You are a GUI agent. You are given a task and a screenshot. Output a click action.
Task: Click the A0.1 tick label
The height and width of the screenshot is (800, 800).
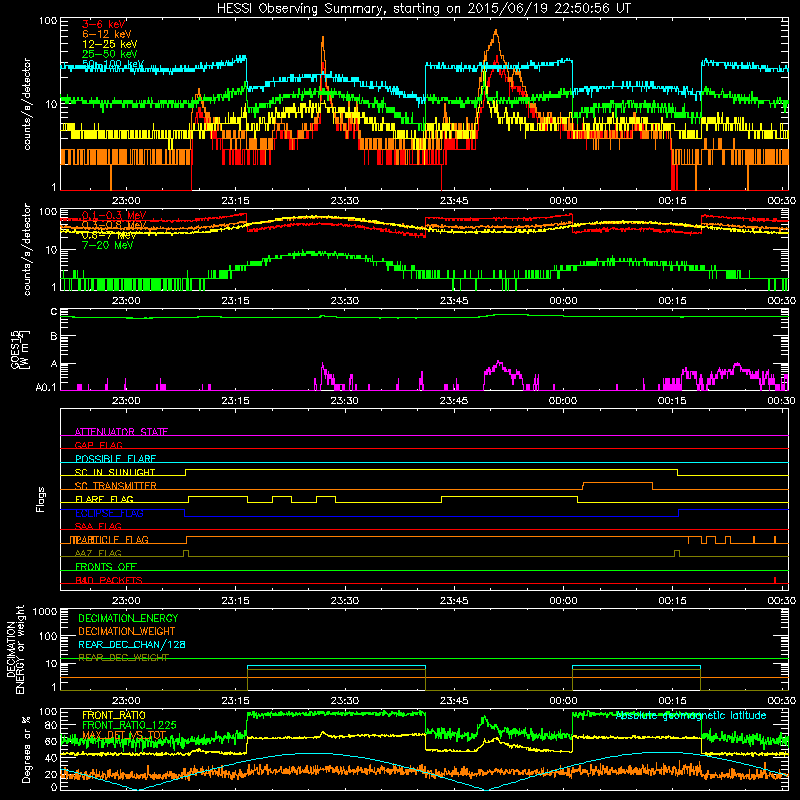pos(46,388)
